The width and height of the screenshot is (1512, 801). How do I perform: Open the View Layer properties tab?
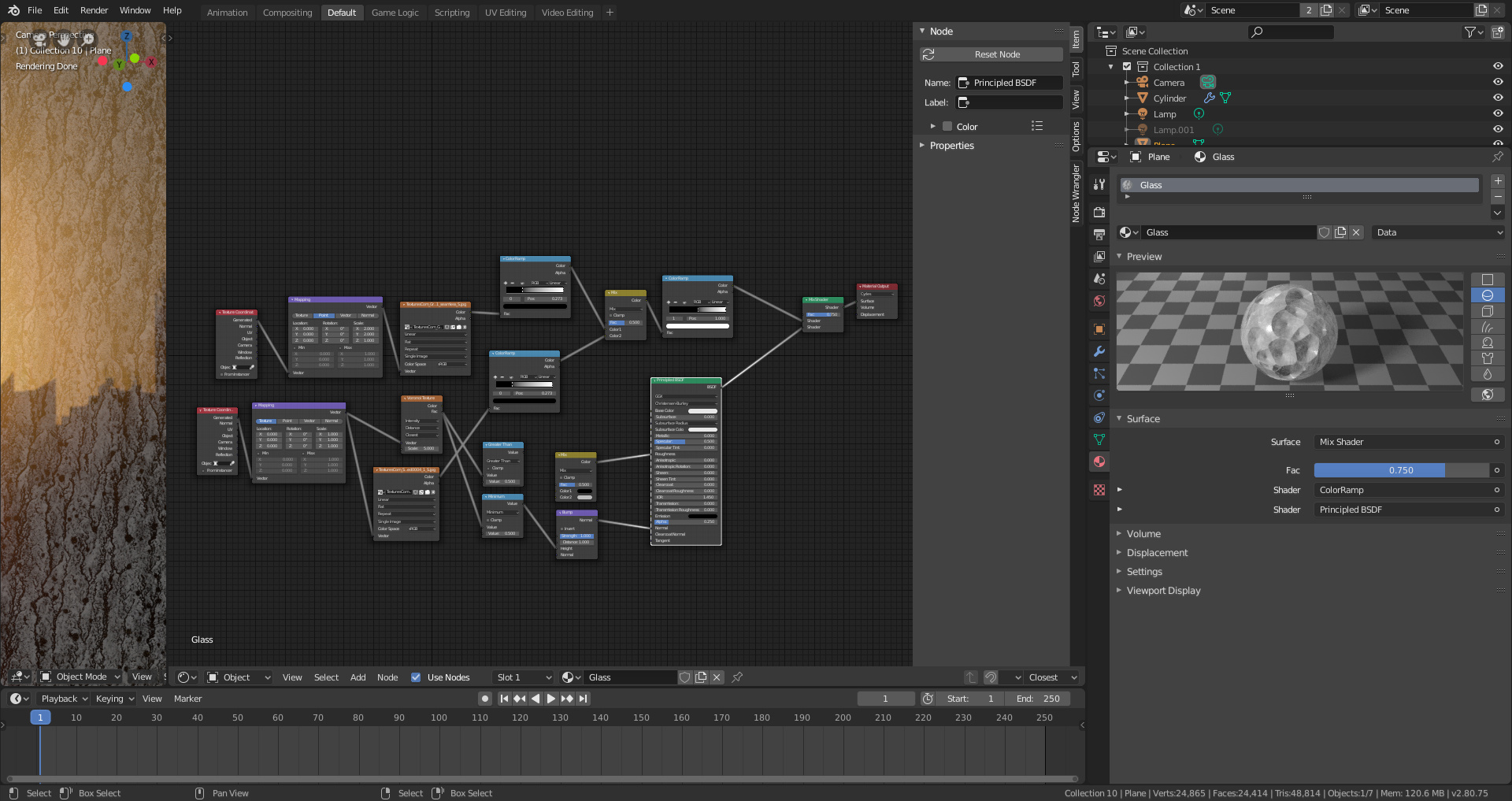[x=1099, y=257]
